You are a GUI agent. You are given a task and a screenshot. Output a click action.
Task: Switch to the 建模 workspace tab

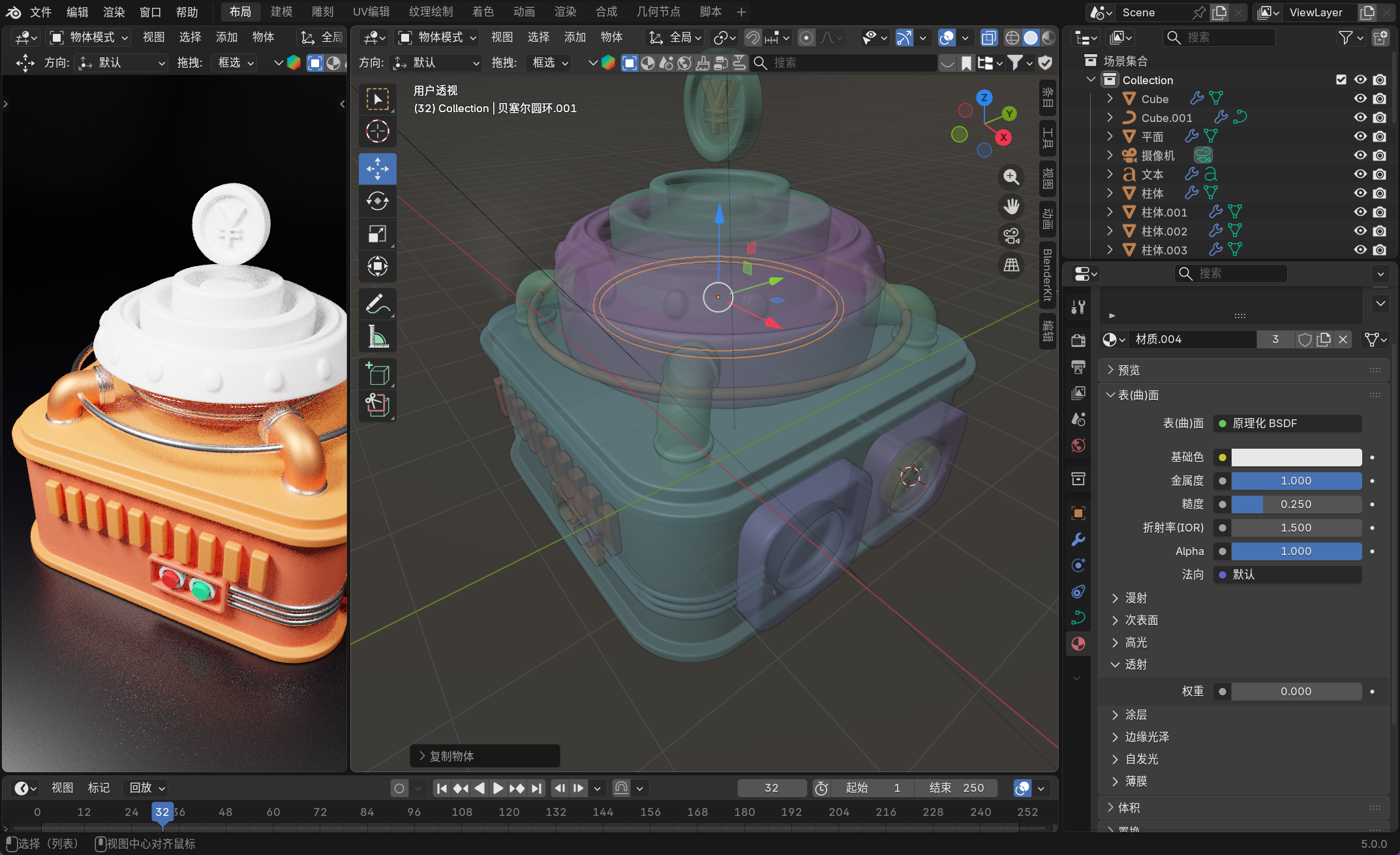(282, 12)
